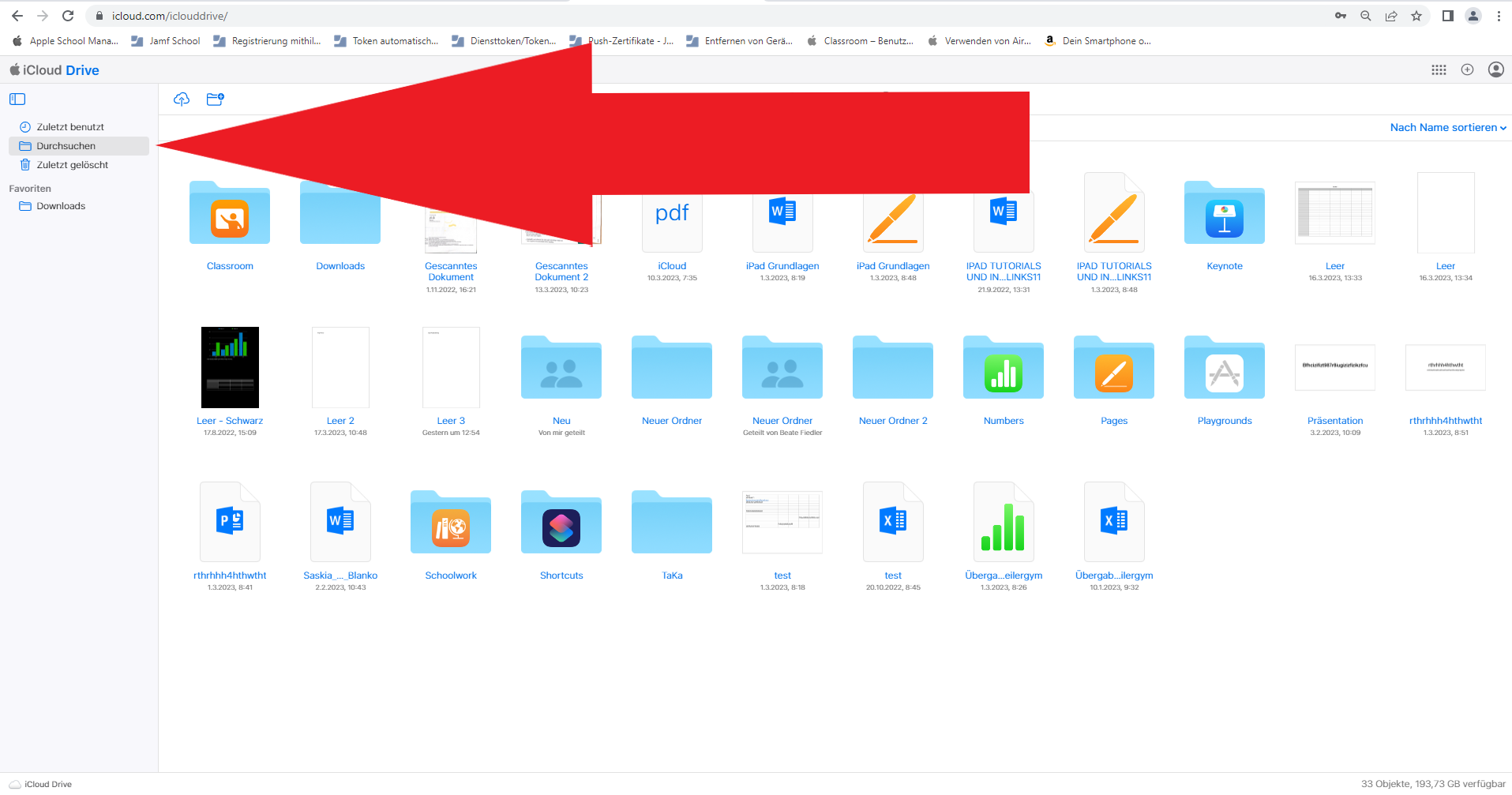The width and height of the screenshot is (1512, 795).
Task: Open Jamf School bookmark
Action: (166, 41)
